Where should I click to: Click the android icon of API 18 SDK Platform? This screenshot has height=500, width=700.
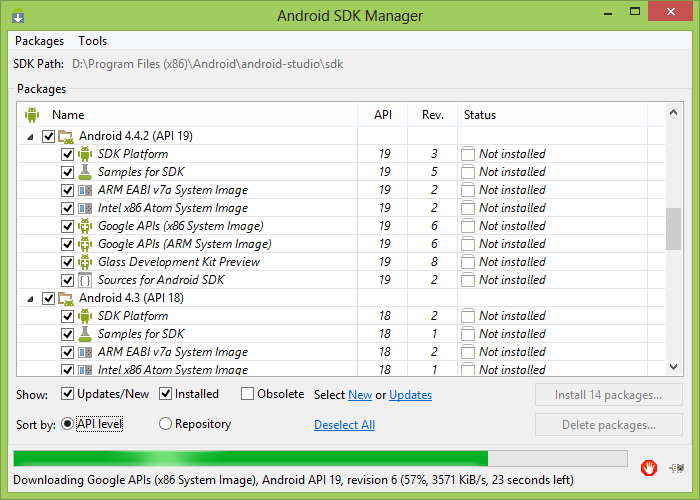[x=85, y=316]
